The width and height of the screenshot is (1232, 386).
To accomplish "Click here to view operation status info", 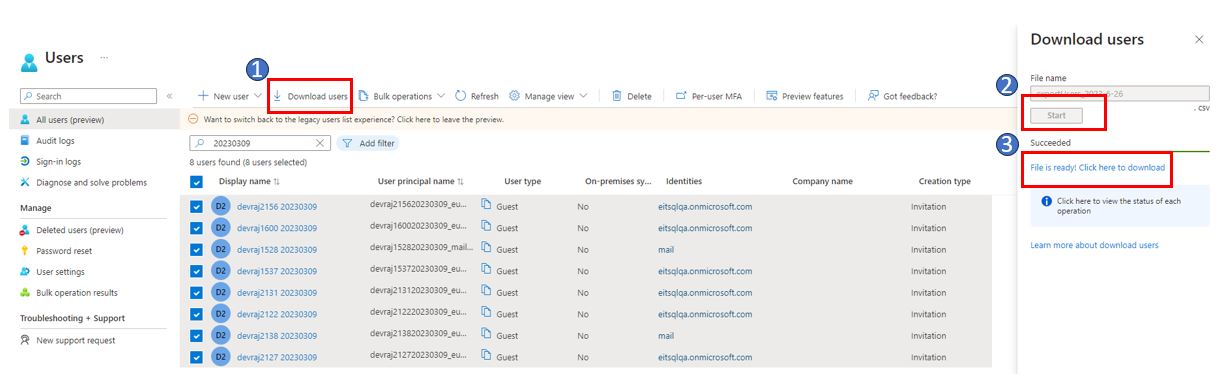I will pos(1119,206).
